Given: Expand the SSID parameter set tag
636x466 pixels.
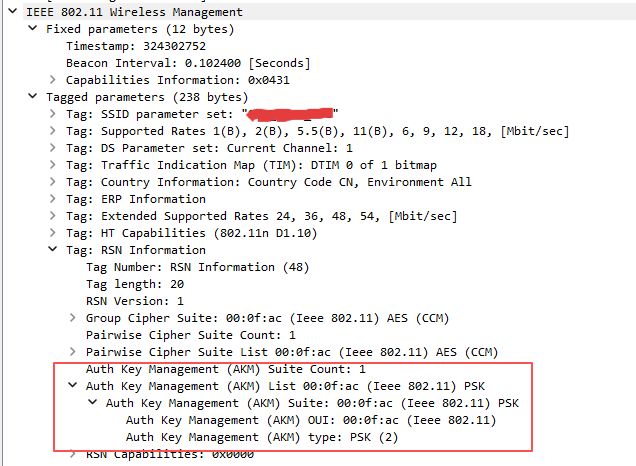Looking at the screenshot, I should [x=53, y=114].
